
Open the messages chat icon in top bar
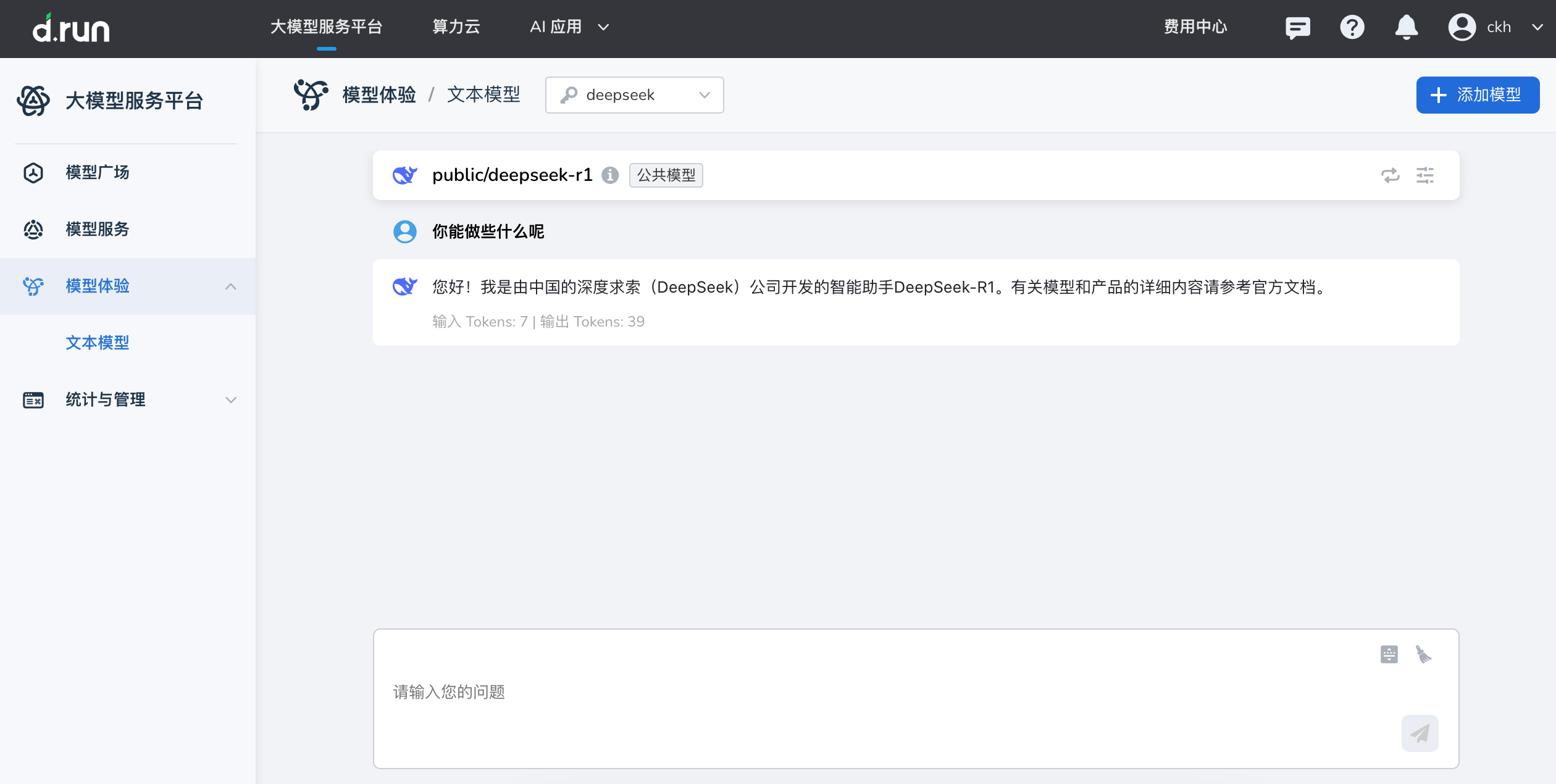[1297, 27]
